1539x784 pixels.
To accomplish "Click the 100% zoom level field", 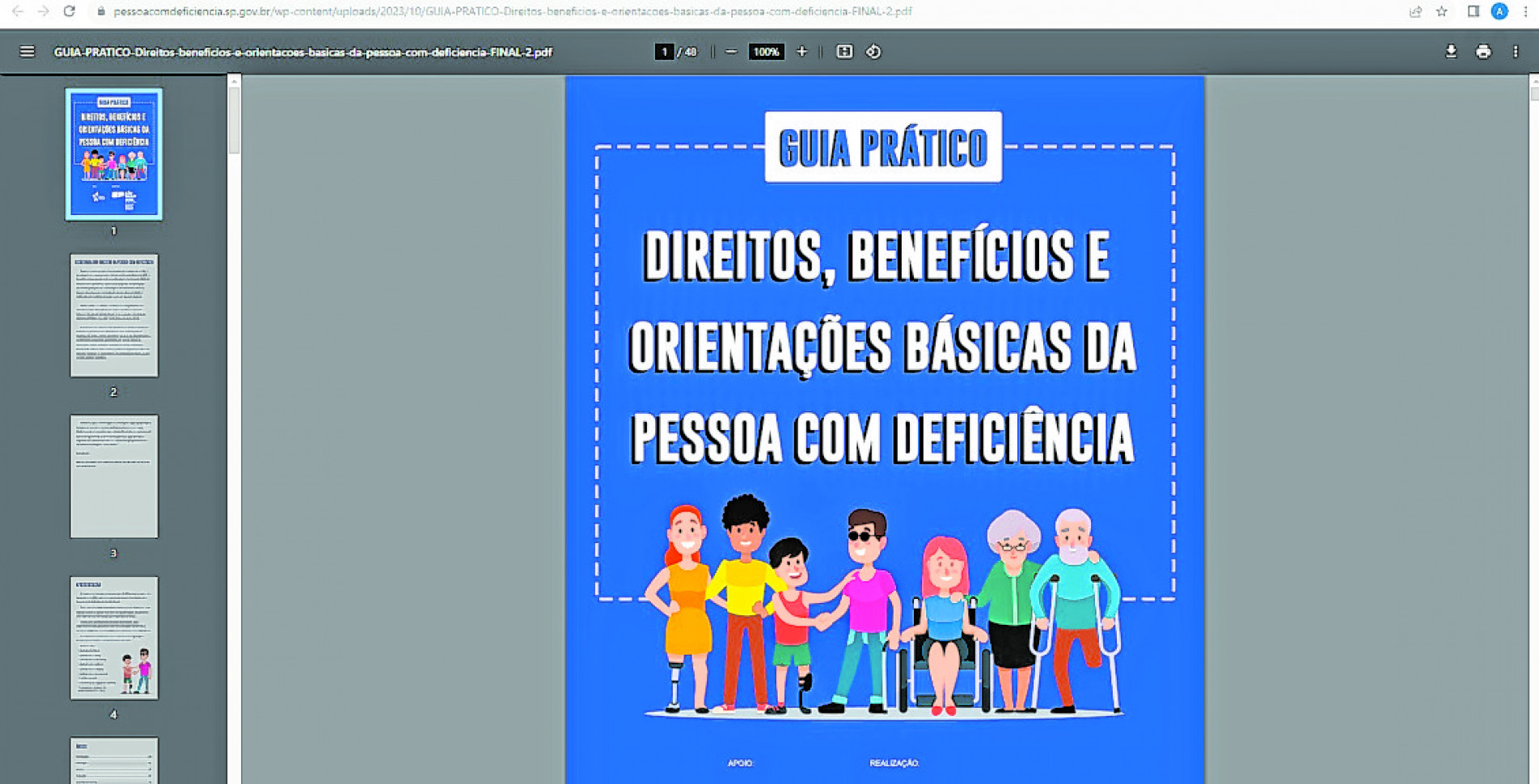I will [x=765, y=52].
